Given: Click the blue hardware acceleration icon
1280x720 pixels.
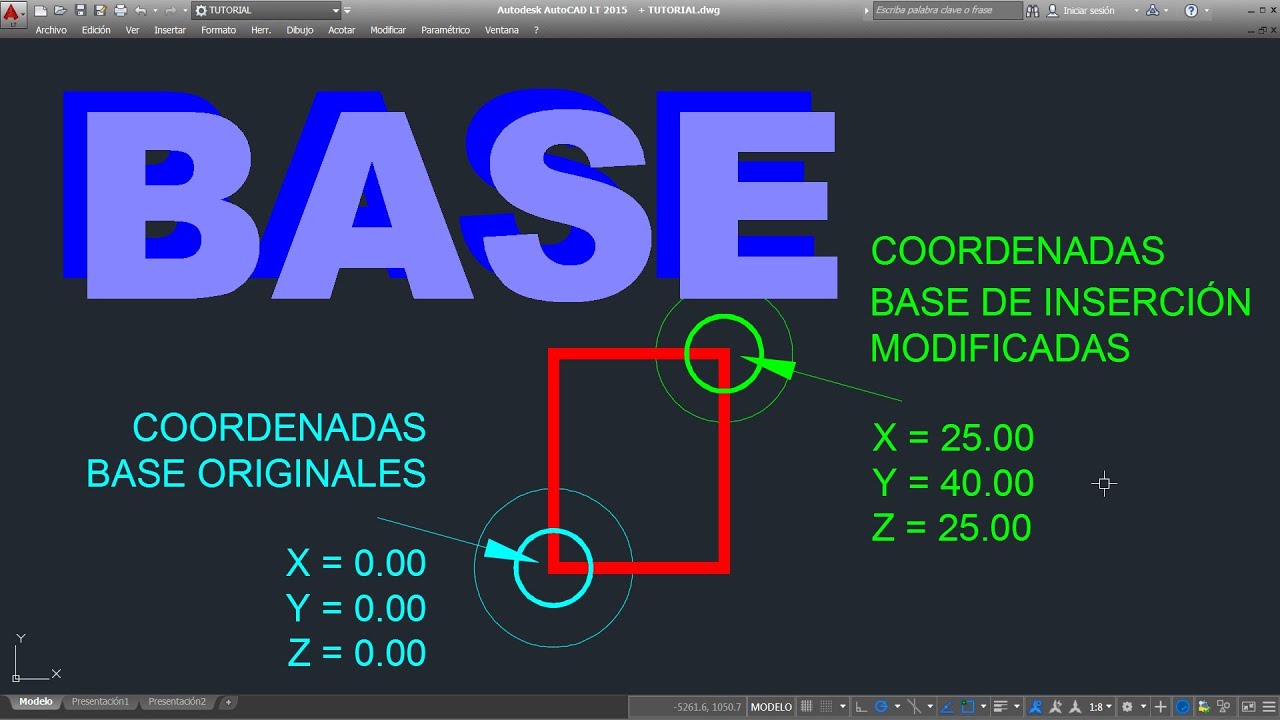Looking at the screenshot, I should (1182, 707).
